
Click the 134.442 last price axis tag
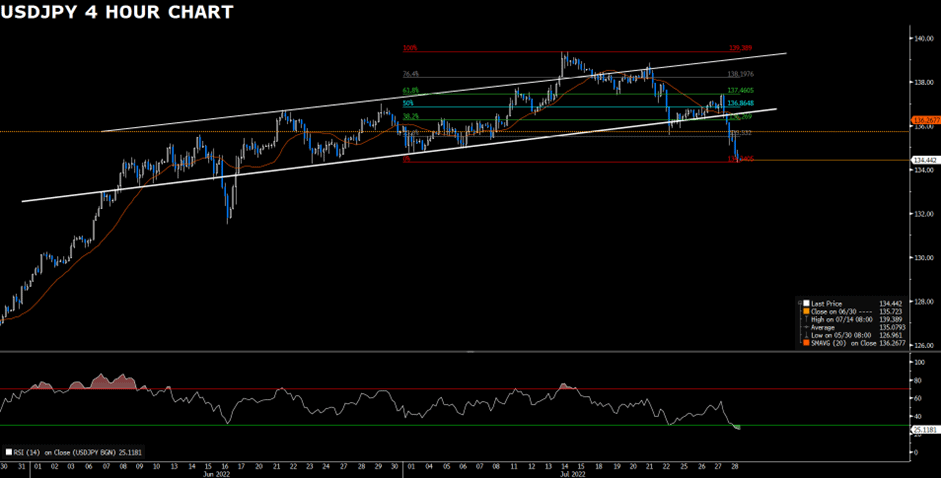coord(924,160)
